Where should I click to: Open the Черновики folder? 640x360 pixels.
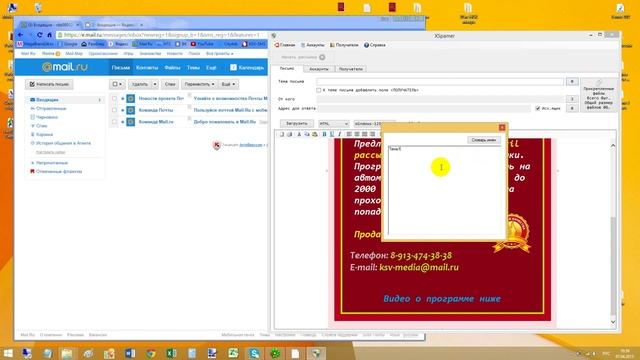47,117
